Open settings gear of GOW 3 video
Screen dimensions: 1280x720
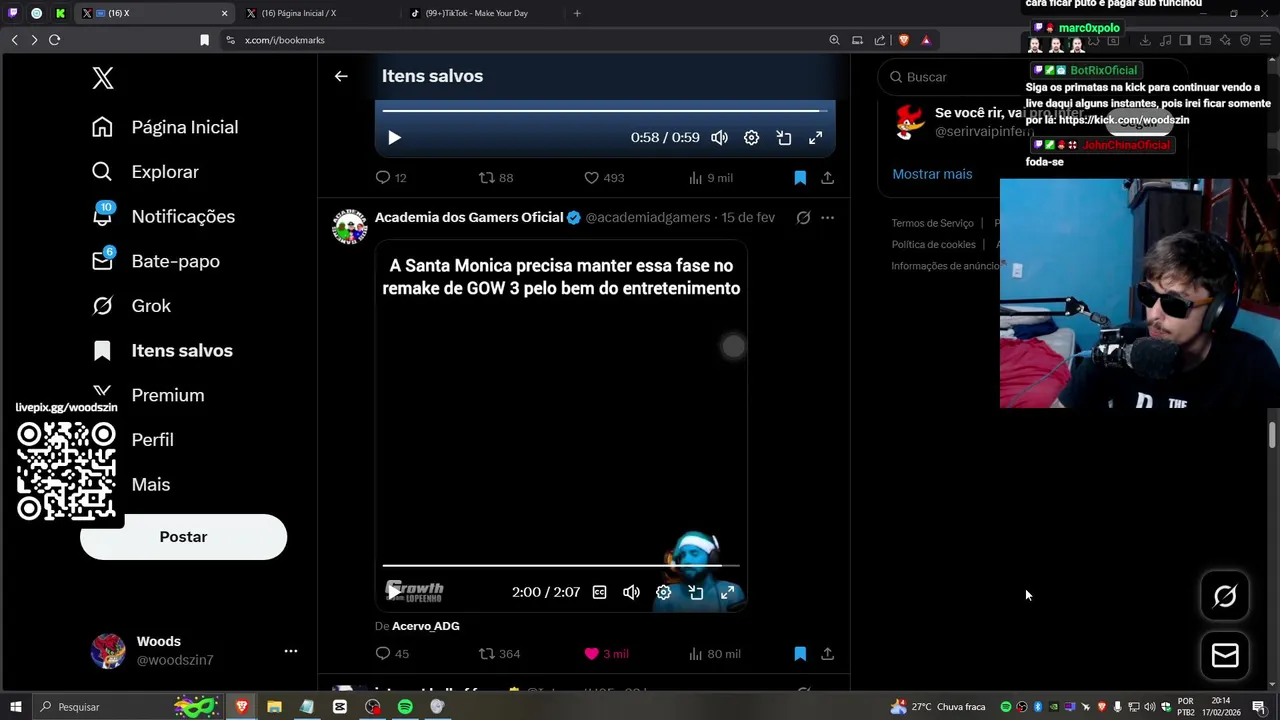pos(663,592)
